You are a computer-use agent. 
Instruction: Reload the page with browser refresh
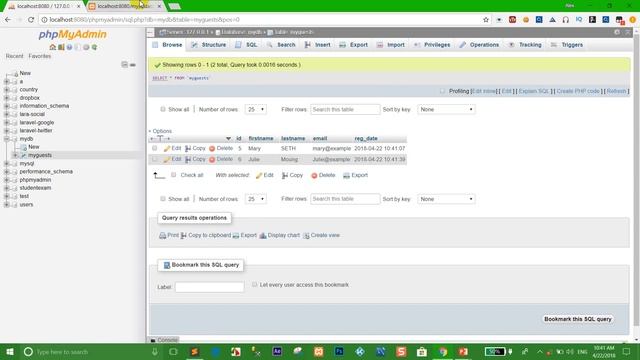point(31,20)
